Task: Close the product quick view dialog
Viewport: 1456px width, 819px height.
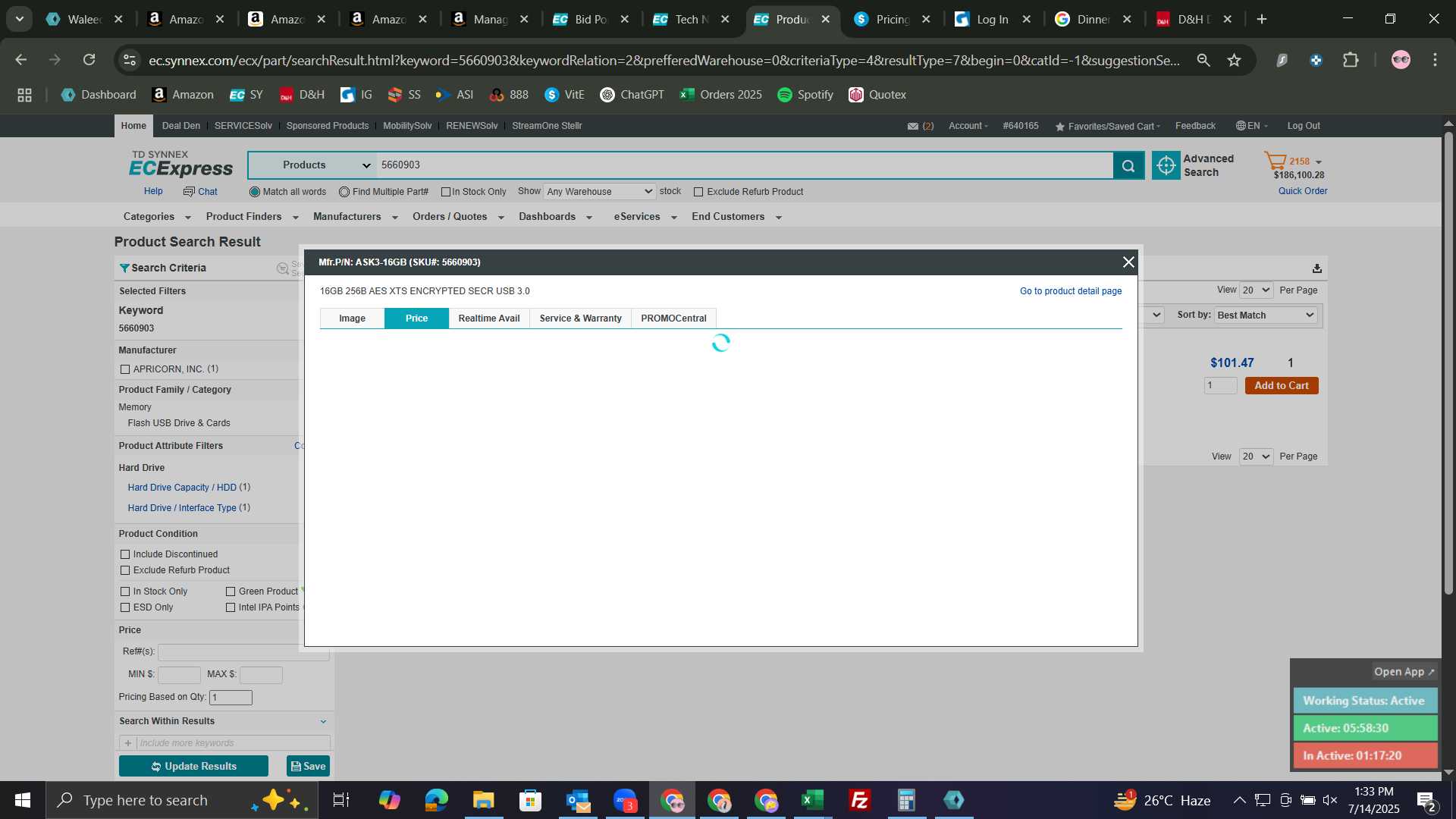Action: (1128, 262)
